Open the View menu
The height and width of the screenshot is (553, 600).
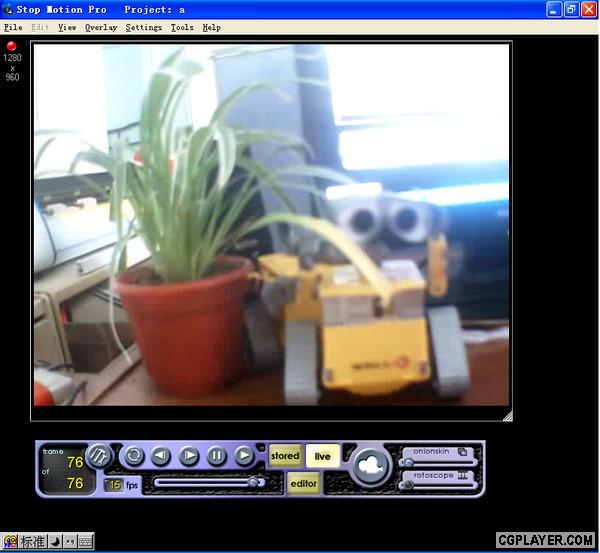67,28
